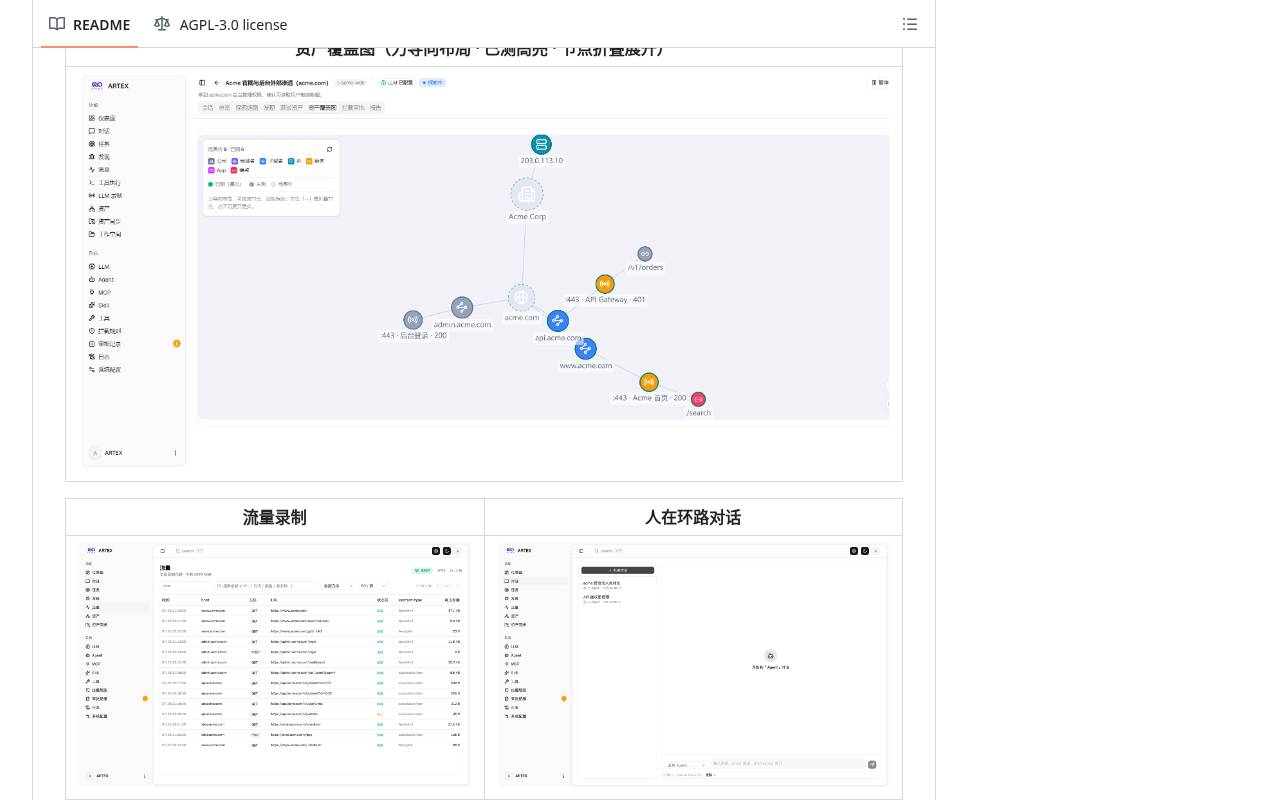Image resolution: width=1280 pixels, height=800 pixels.
Task: Open the 人在环路对话 chat screenshot
Action: [693, 665]
